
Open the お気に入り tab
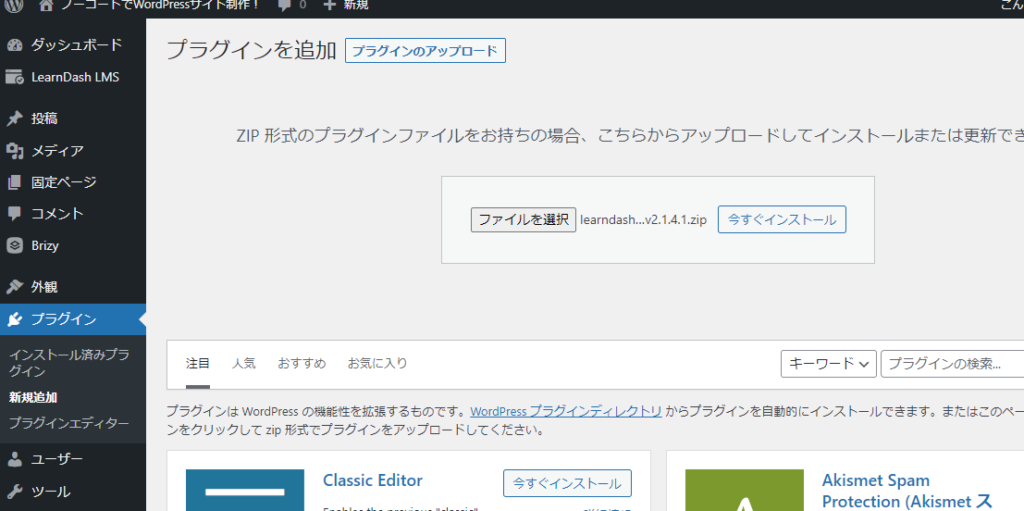[x=377, y=364]
